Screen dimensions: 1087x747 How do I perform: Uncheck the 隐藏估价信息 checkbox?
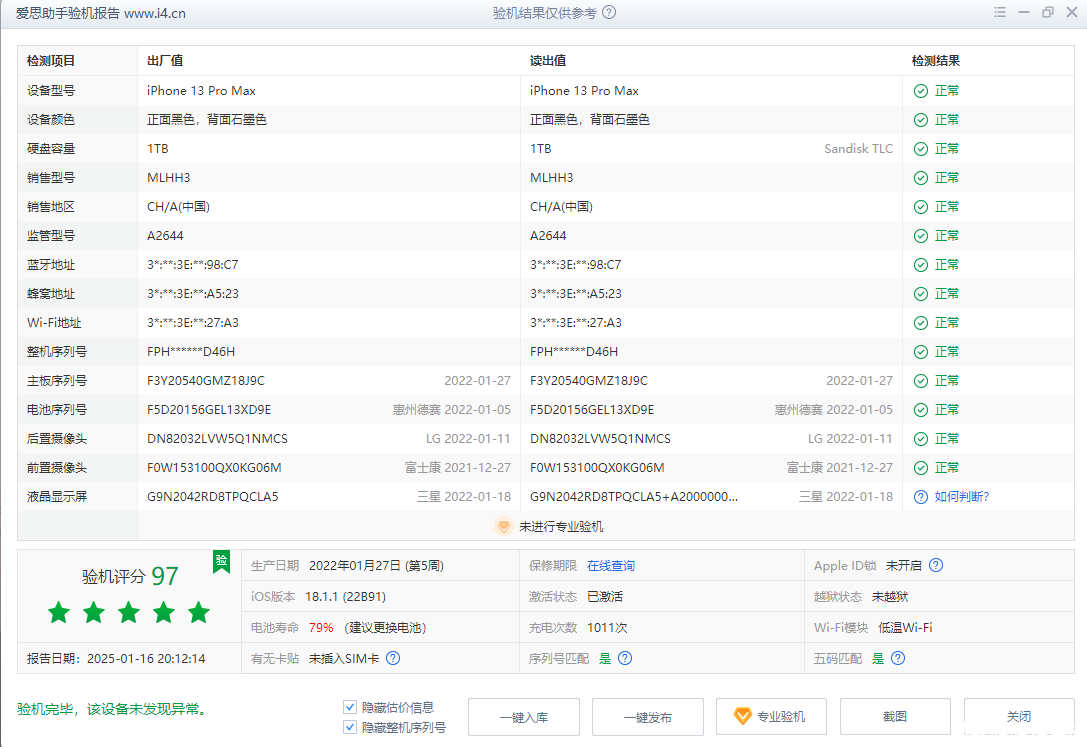point(350,708)
